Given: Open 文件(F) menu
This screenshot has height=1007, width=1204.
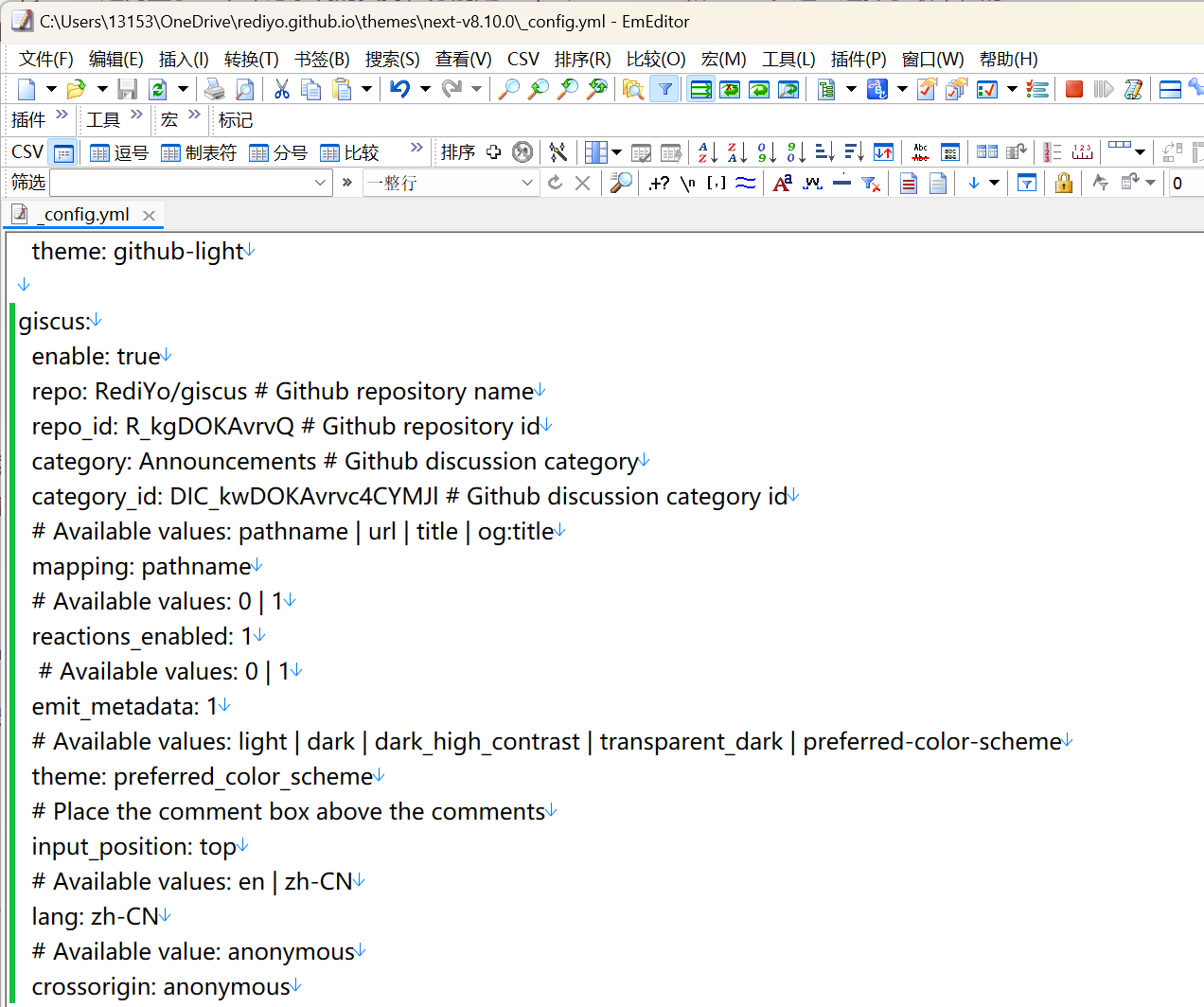Looking at the screenshot, I should (46, 59).
